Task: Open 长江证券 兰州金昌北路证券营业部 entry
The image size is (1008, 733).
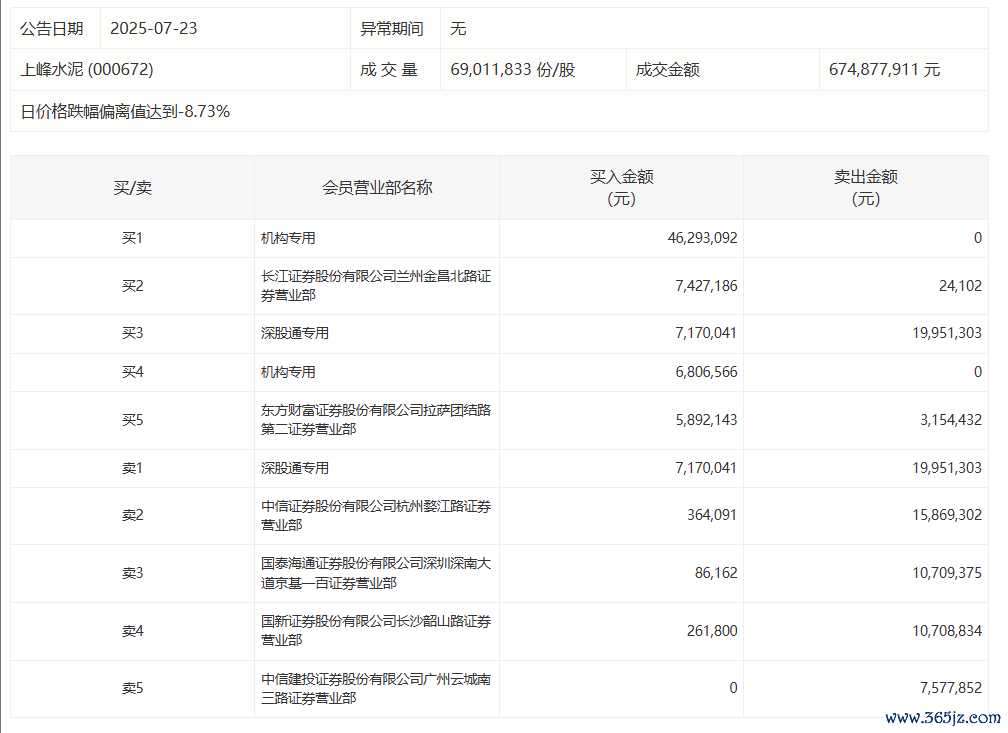Action: [376, 286]
